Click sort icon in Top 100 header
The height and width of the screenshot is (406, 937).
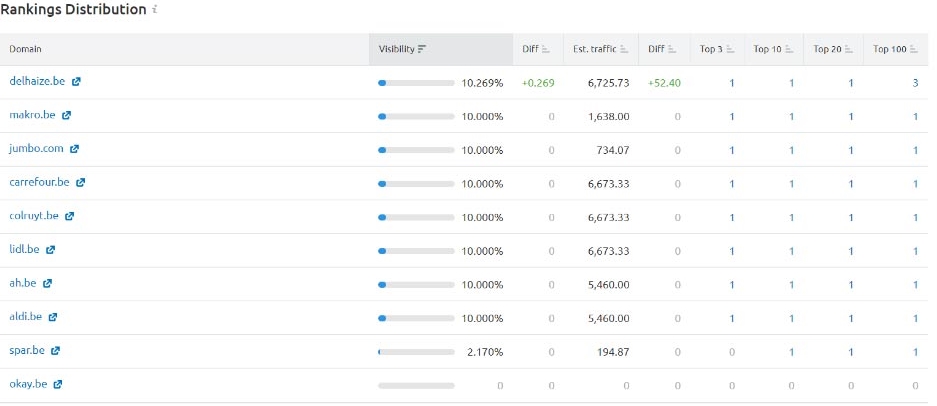[914, 49]
